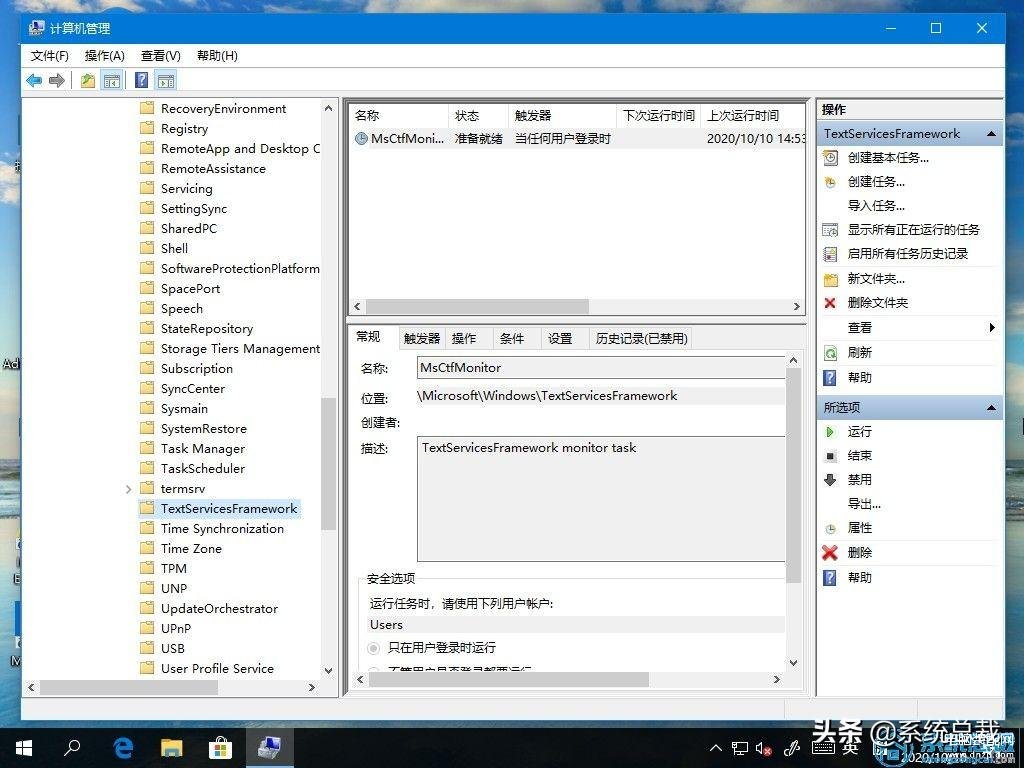Click the 名称 field showing MsCtfMonitor
The height and width of the screenshot is (768, 1024).
tap(601, 368)
